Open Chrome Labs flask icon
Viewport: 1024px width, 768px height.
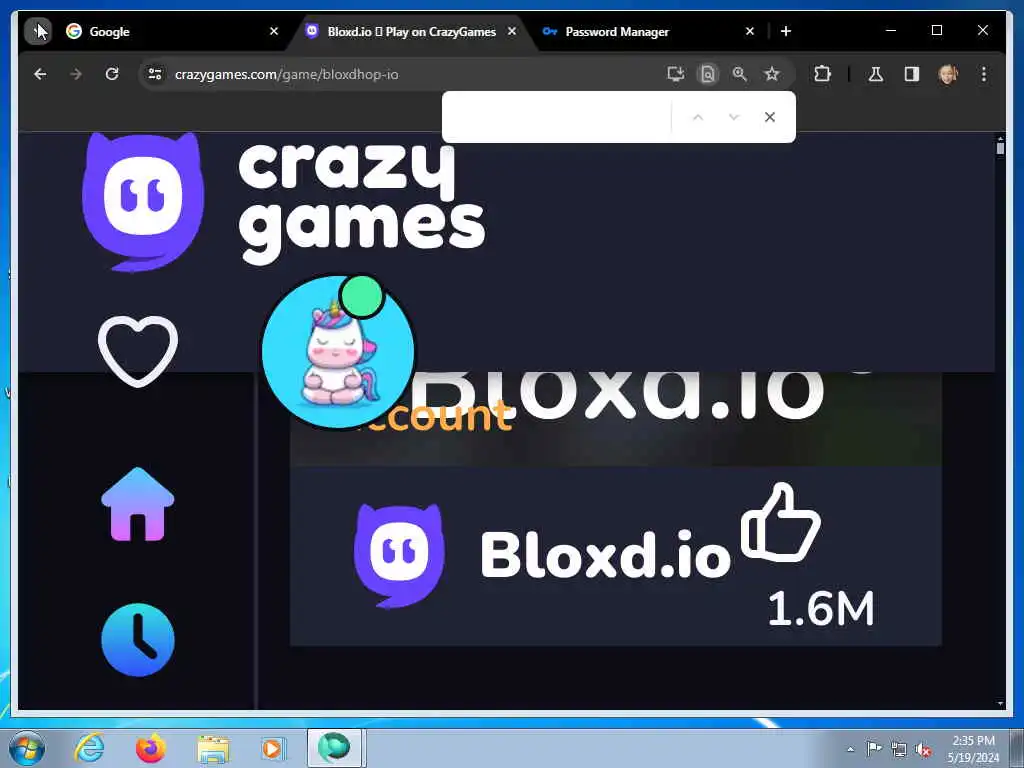(x=876, y=74)
